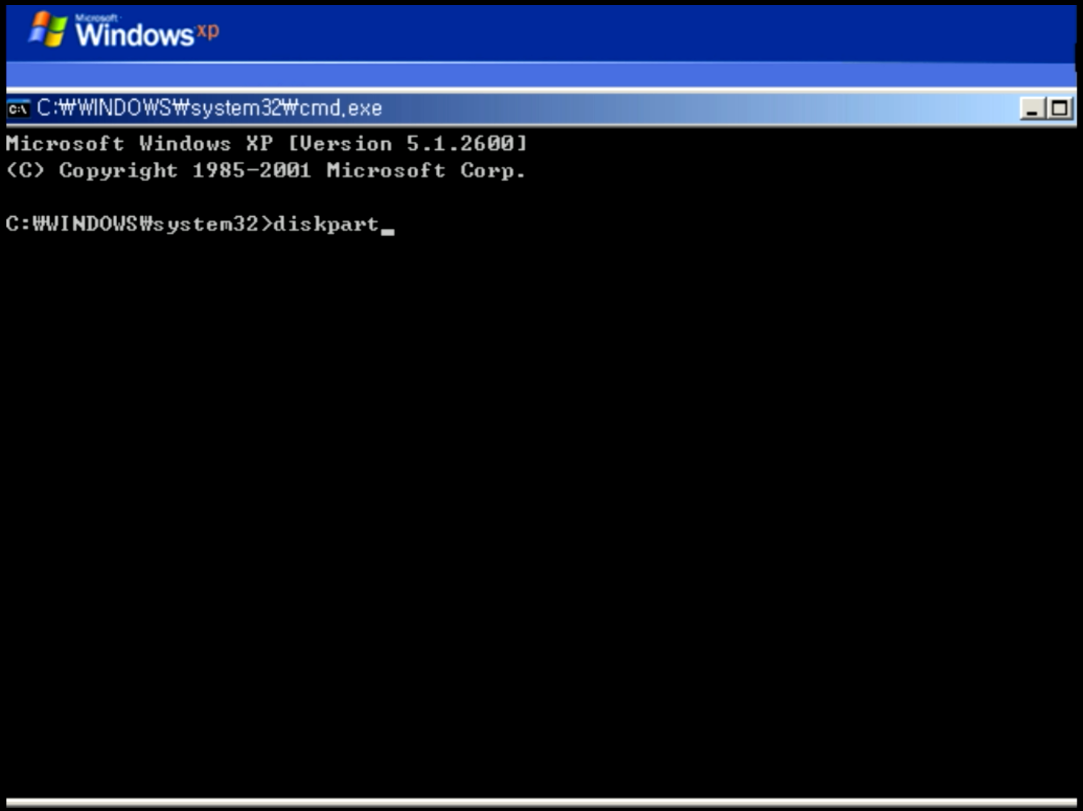Maximize the cmd.exe window

(1060, 108)
